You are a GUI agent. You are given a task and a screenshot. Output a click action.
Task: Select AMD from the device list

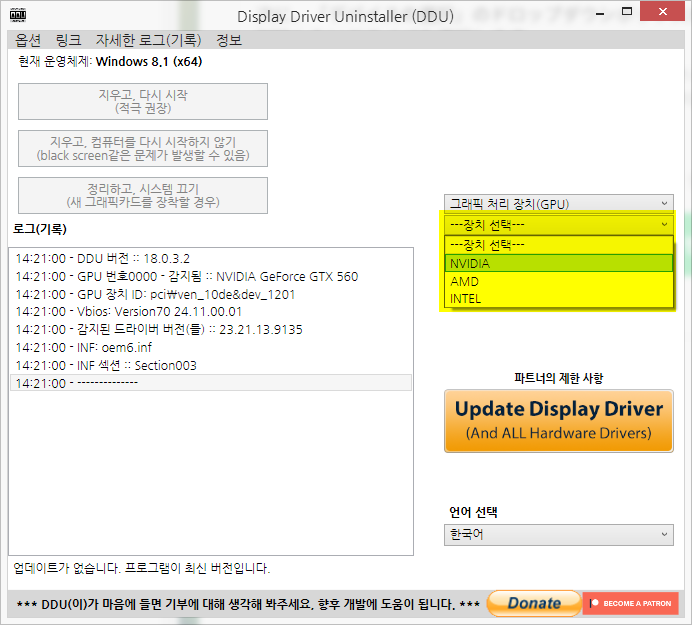tap(559, 281)
